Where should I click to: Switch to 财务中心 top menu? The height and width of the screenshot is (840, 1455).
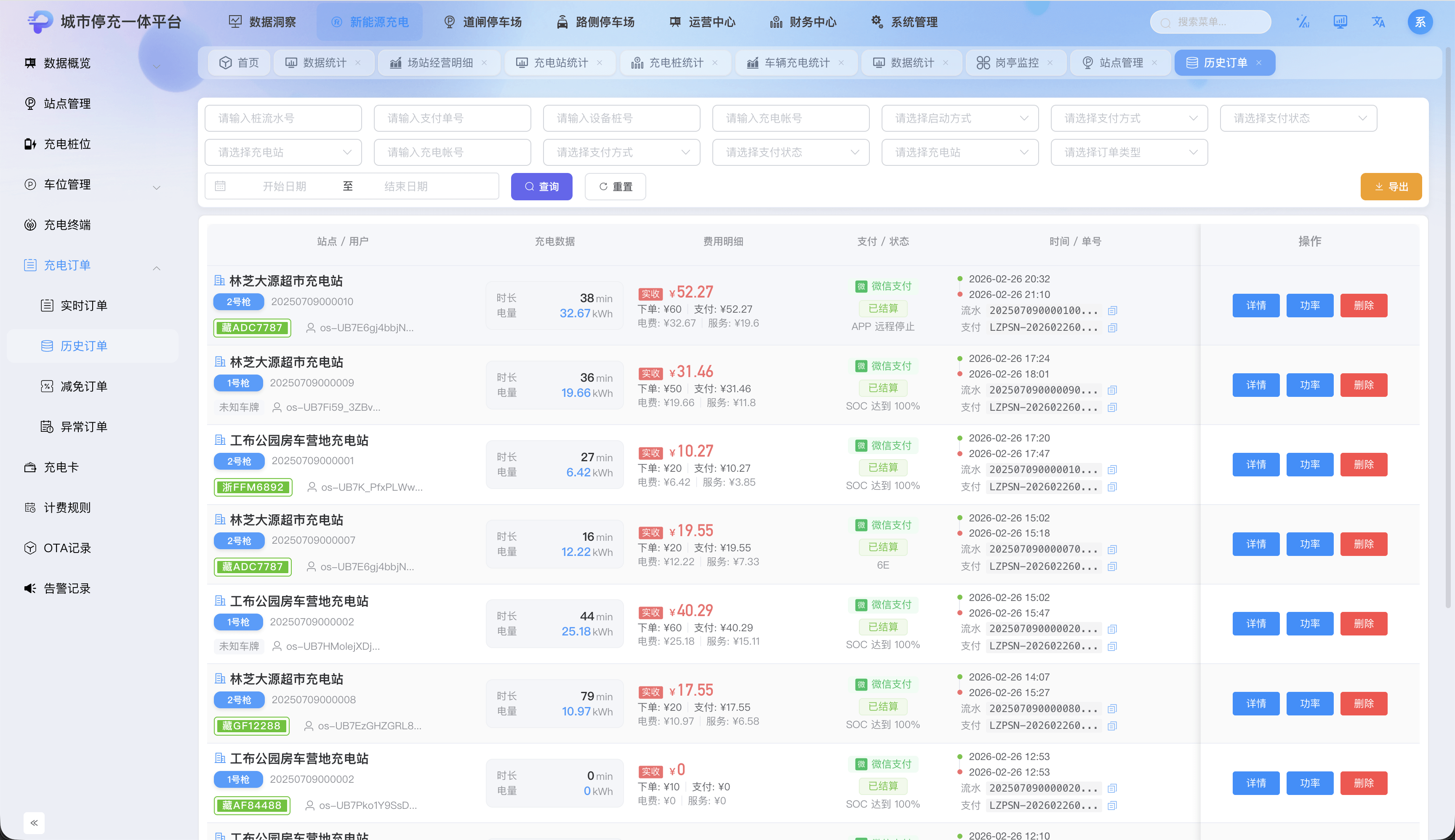coord(803,22)
